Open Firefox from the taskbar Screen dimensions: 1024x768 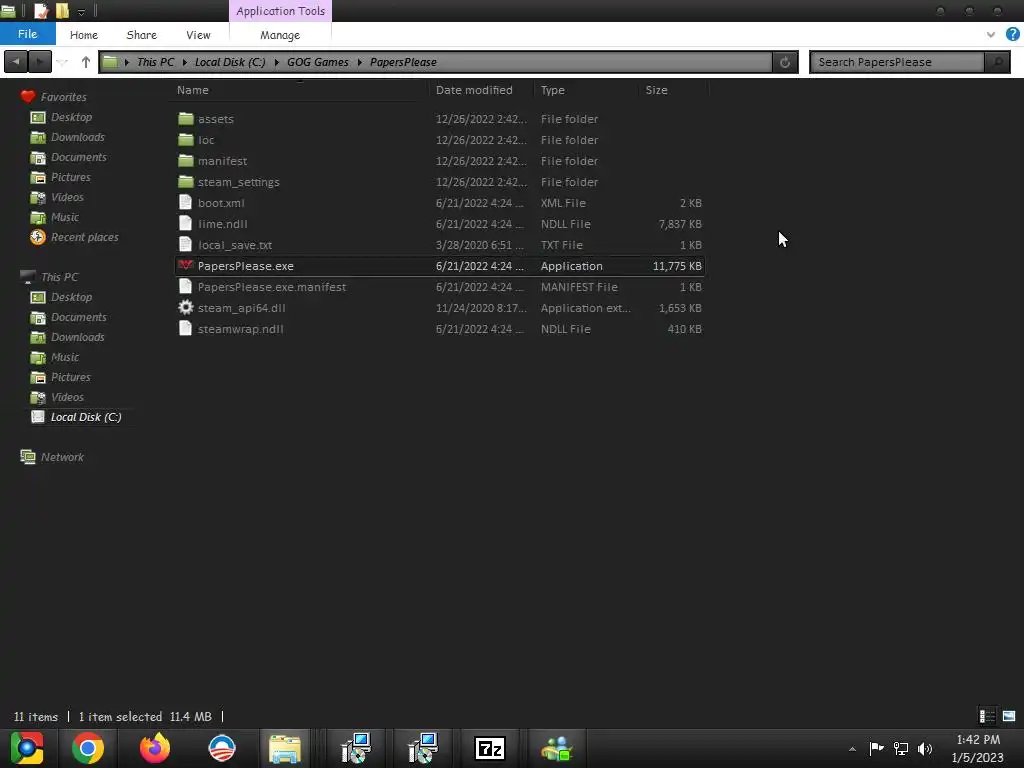(155, 748)
